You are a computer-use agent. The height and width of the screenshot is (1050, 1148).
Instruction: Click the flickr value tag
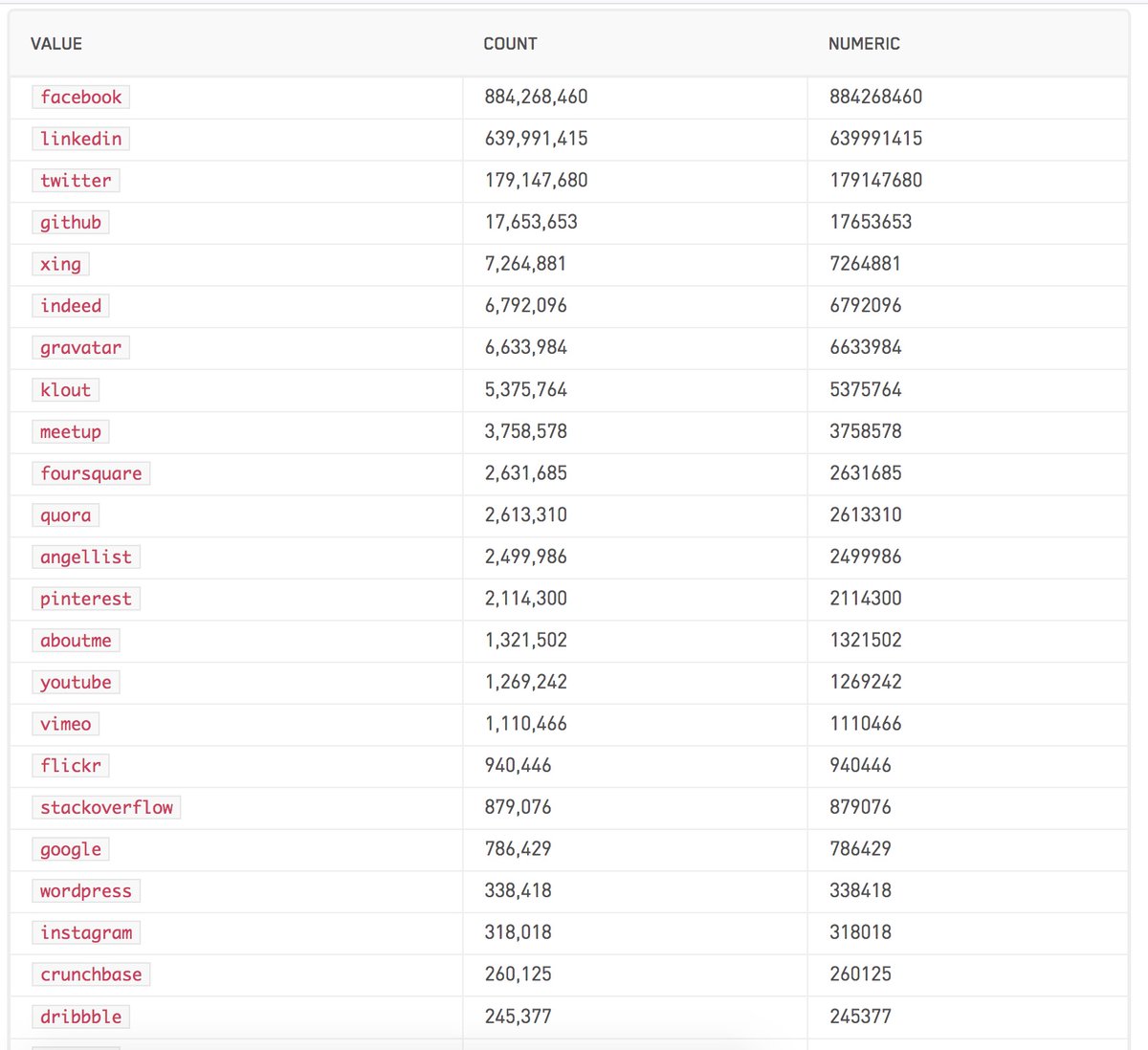pyautogui.click(x=71, y=766)
